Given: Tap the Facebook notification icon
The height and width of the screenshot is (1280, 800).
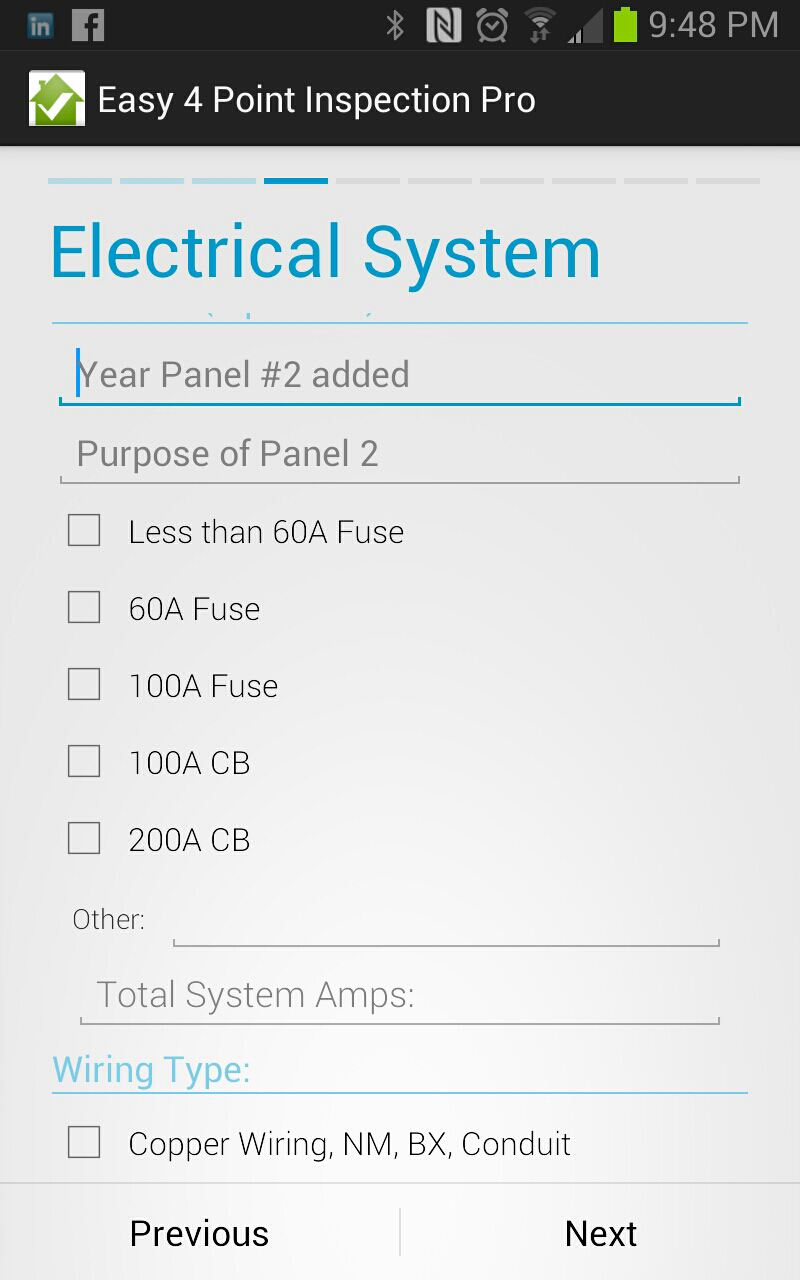Looking at the screenshot, I should [x=88, y=26].
